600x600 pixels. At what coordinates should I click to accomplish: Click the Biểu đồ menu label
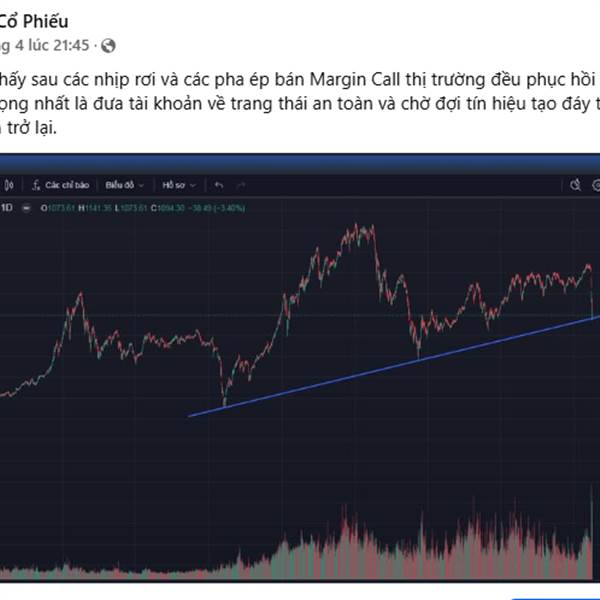(x=120, y=185)
